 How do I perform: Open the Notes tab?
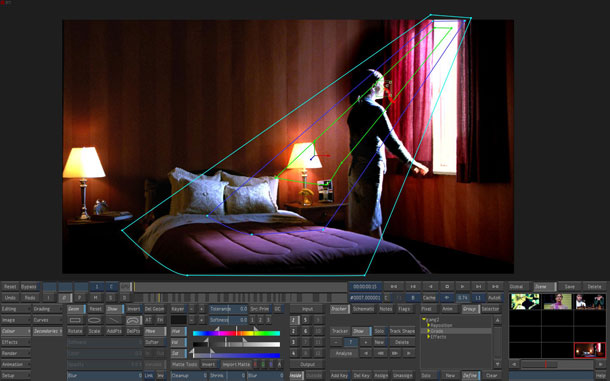click(x=386, y=309)
